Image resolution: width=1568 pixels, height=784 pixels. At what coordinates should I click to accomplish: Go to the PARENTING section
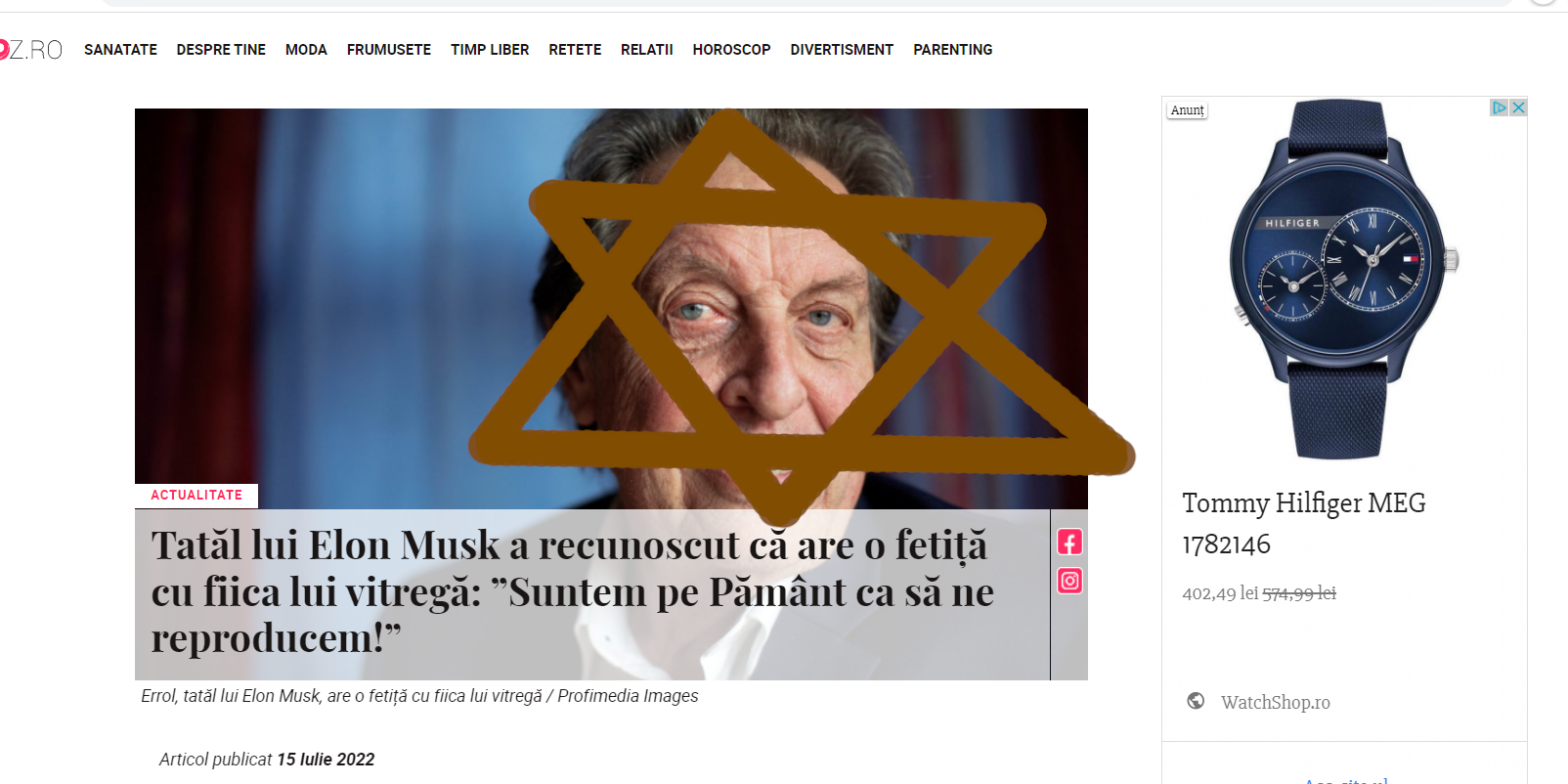pyautogui.click(x=953, y=50)
